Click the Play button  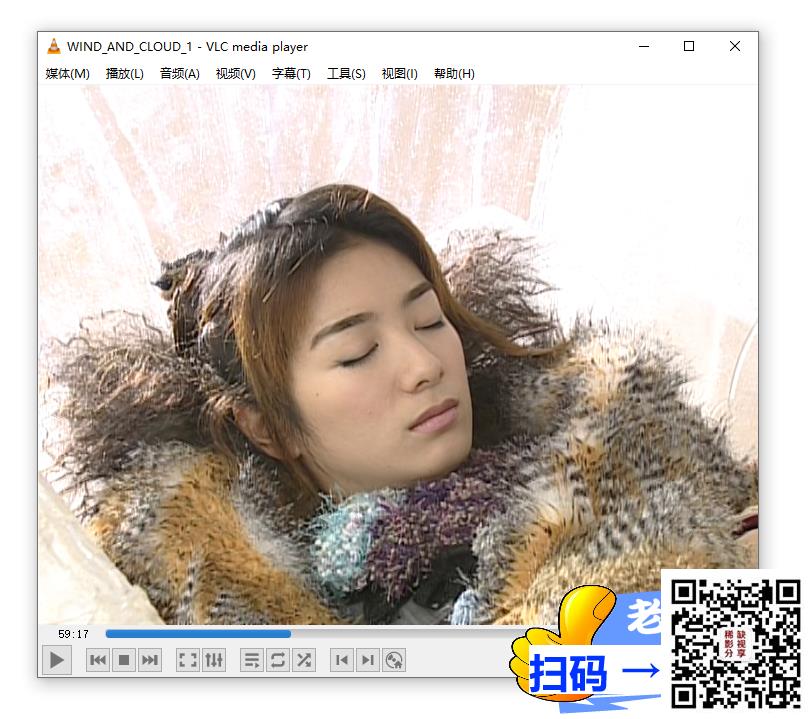click(x=56, y=660)
